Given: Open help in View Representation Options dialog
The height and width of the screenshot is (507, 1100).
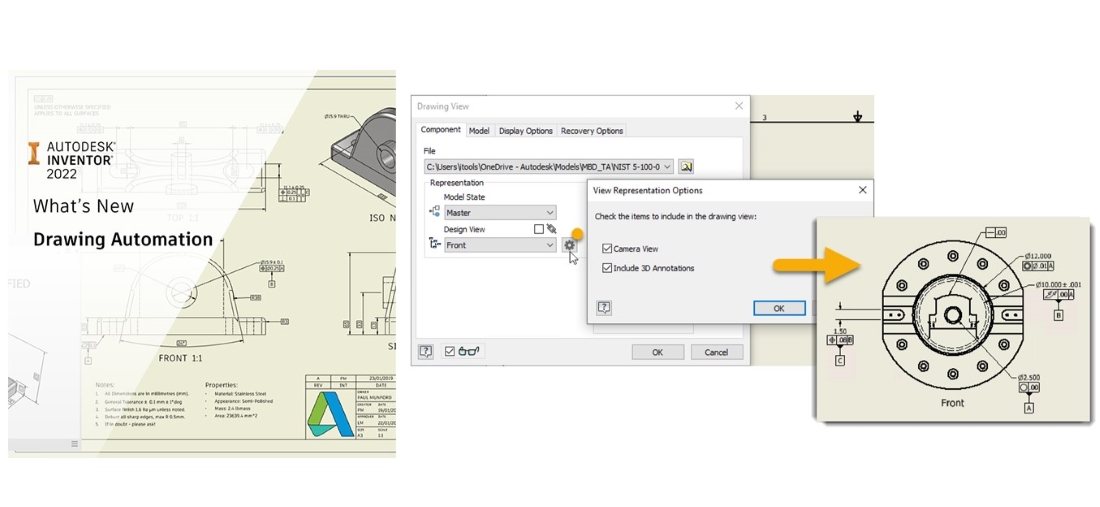Looking at the screenshot, I should tap(603, 307).
